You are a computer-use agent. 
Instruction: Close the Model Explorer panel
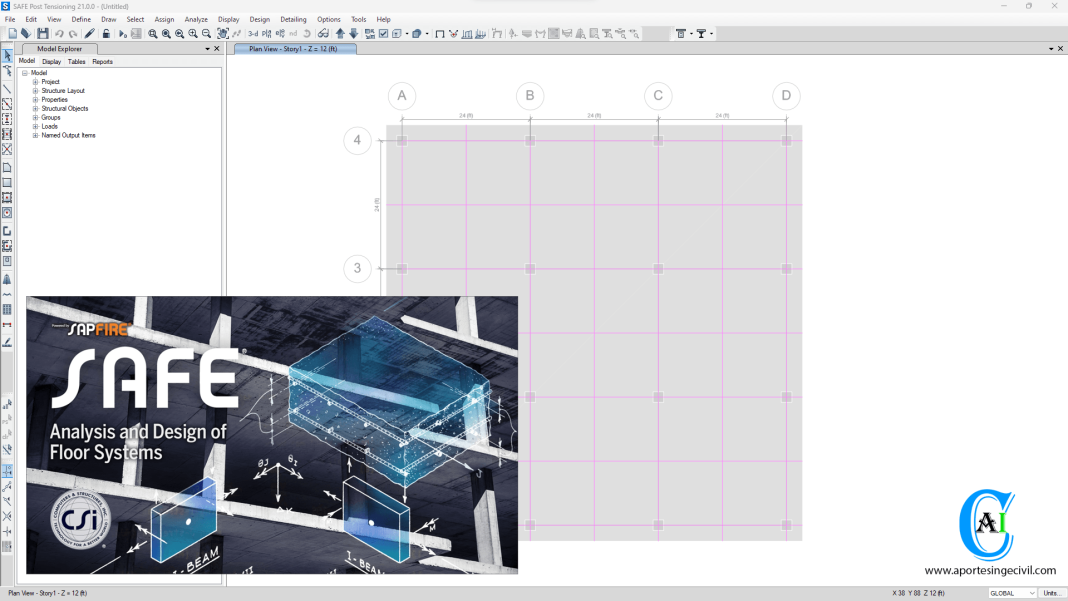pos(217,48)
